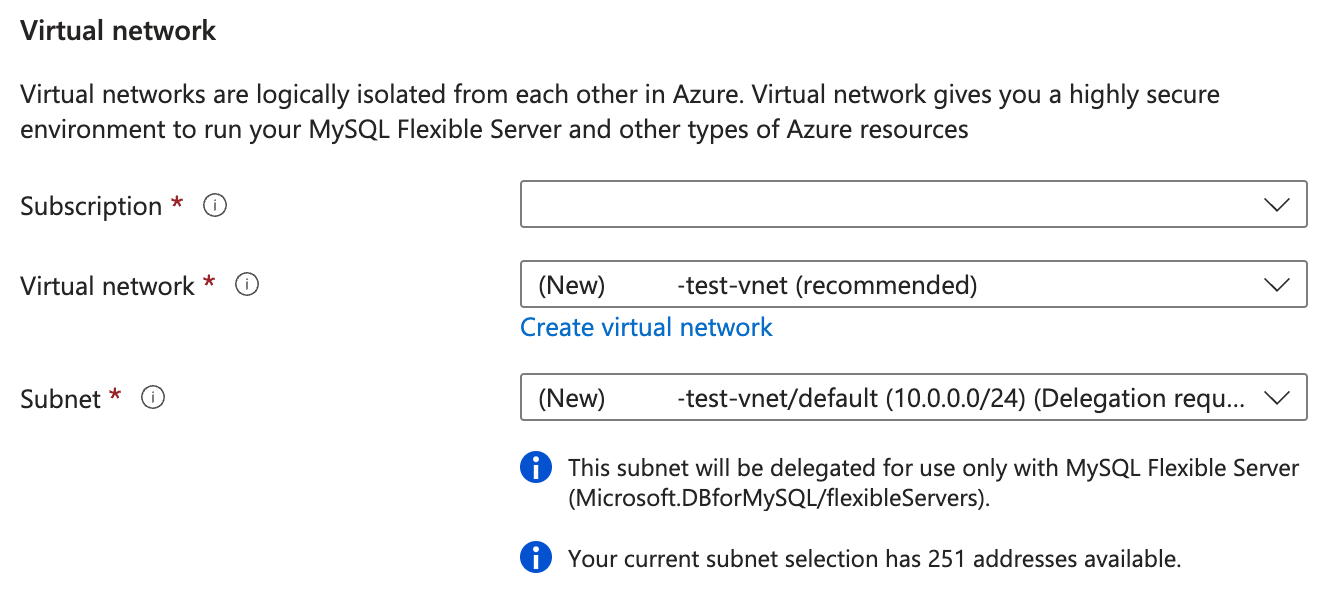The image size is (1324, 594).
Task: Click the bold Virtual network section heading
Action: coord(118,31)
